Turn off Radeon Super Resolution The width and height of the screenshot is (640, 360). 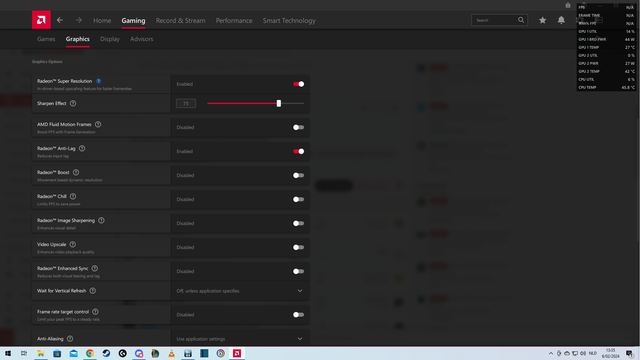click(x=298, y=84)
